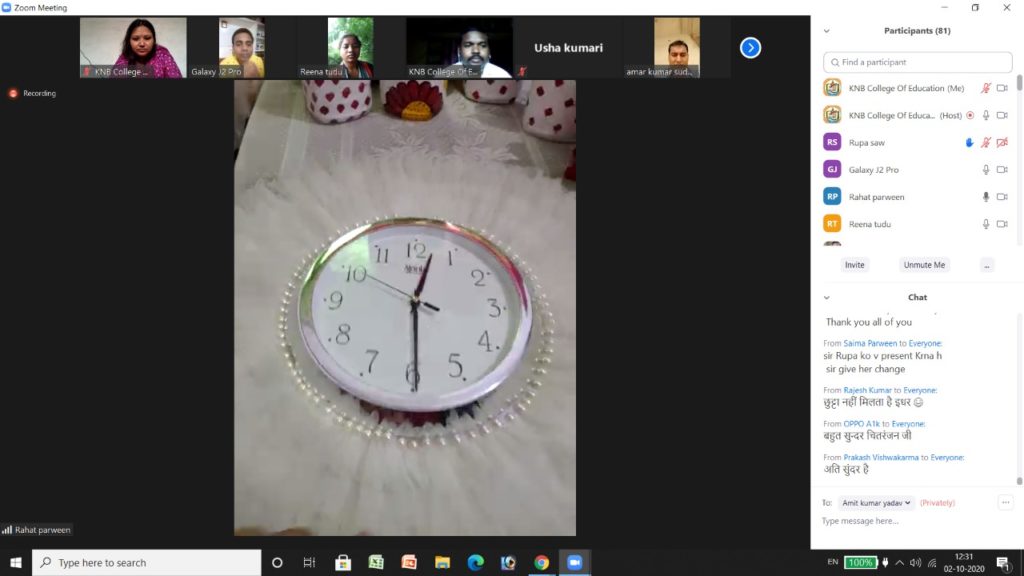Image resolution: width=1024 pixels, height=576 pixels.
Task: Toggle the microphone of KNB College (Host)
Action: [986, 116]
